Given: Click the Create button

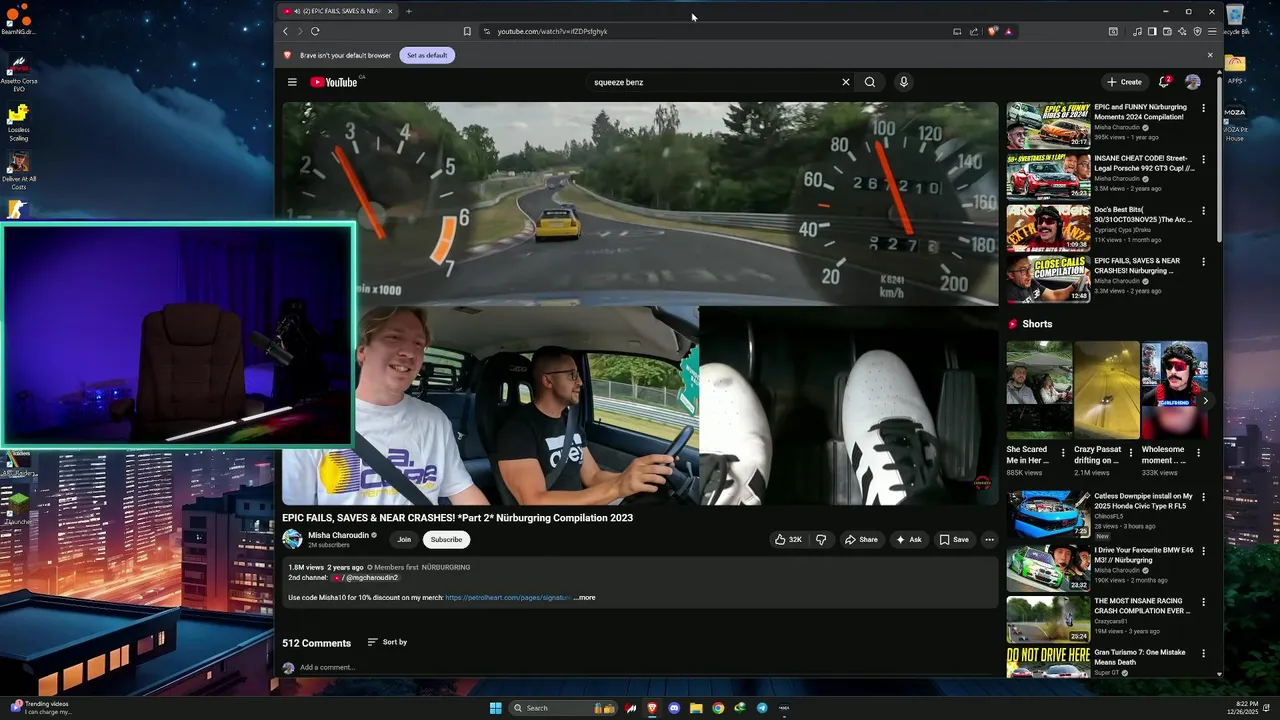Looking at the screenshot, I should pyautogui.click(x=1124, y=82).
